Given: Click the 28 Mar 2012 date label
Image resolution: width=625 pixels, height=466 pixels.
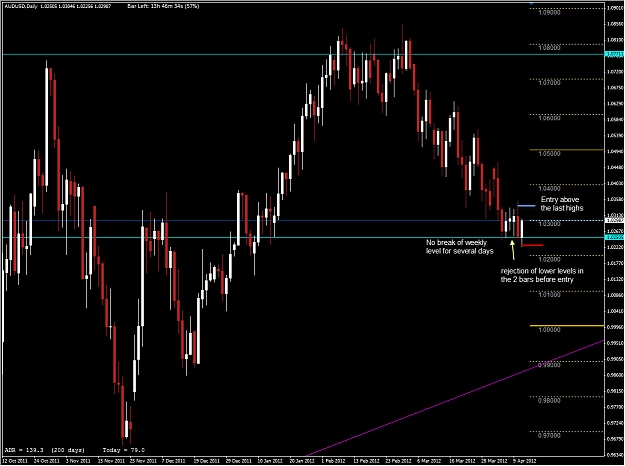Looking at the screenshot, I should [492, 460].
